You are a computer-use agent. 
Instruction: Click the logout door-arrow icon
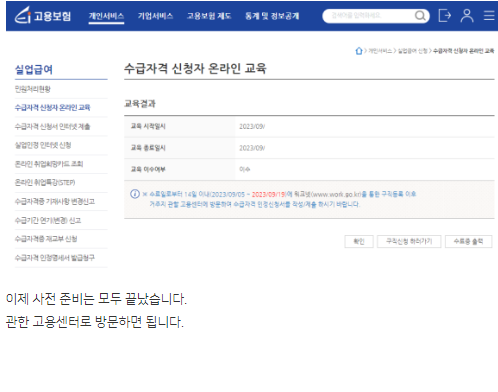tap(445, 16)
